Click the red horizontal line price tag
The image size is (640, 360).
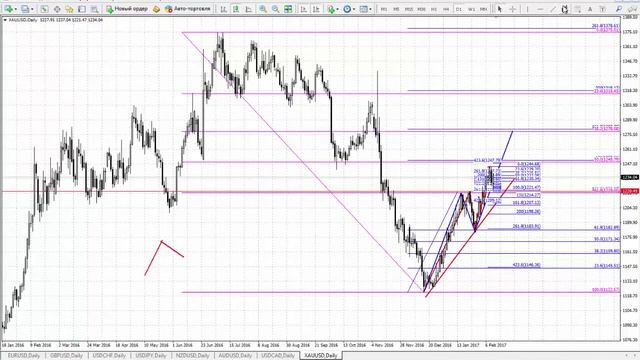point(630,191)
